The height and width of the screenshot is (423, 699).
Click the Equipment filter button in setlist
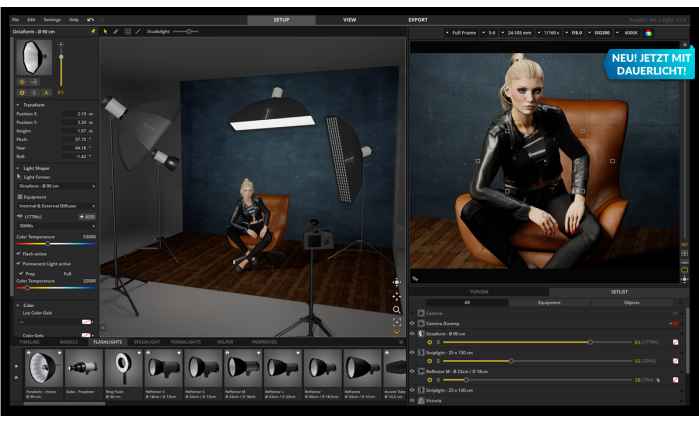coord(549,301)
